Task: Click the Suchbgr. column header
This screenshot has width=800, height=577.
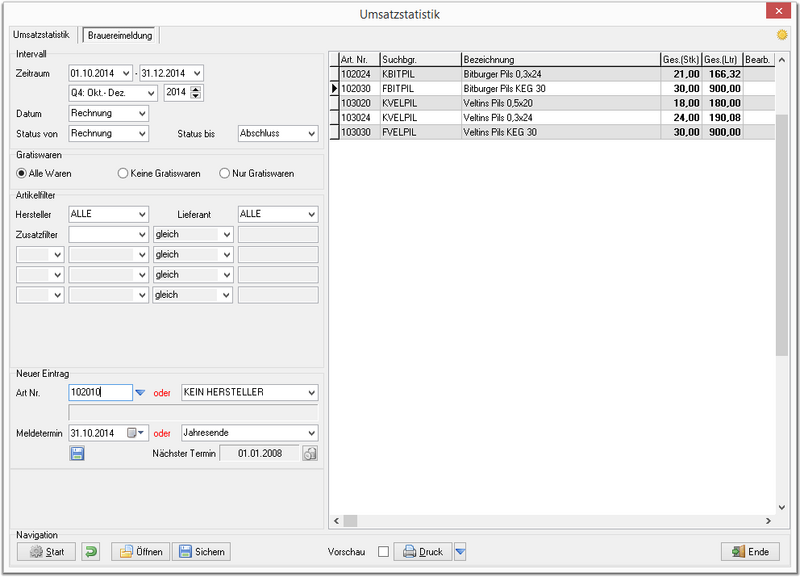Action: [x=421, y=60]
